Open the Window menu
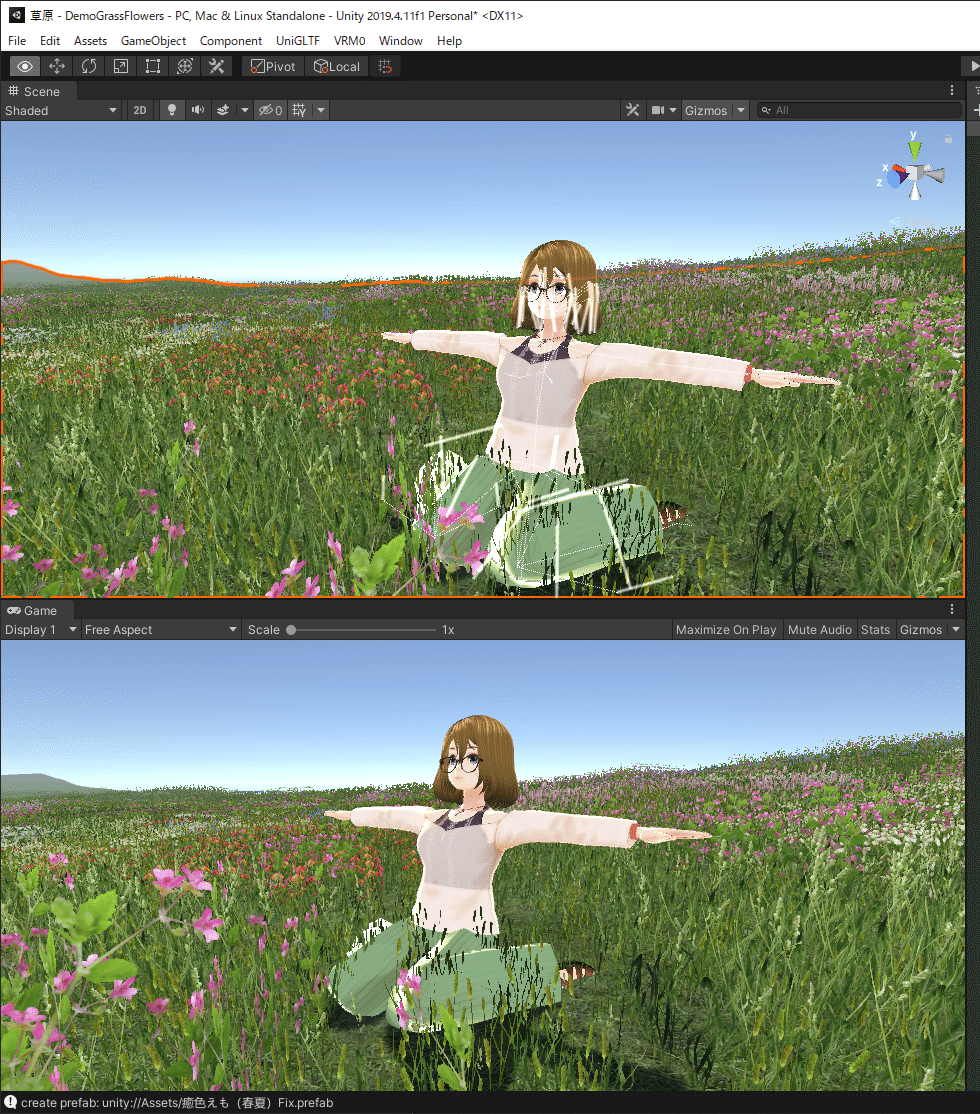The height and width of the screenshot is (1114, 980). click(401, 40)
